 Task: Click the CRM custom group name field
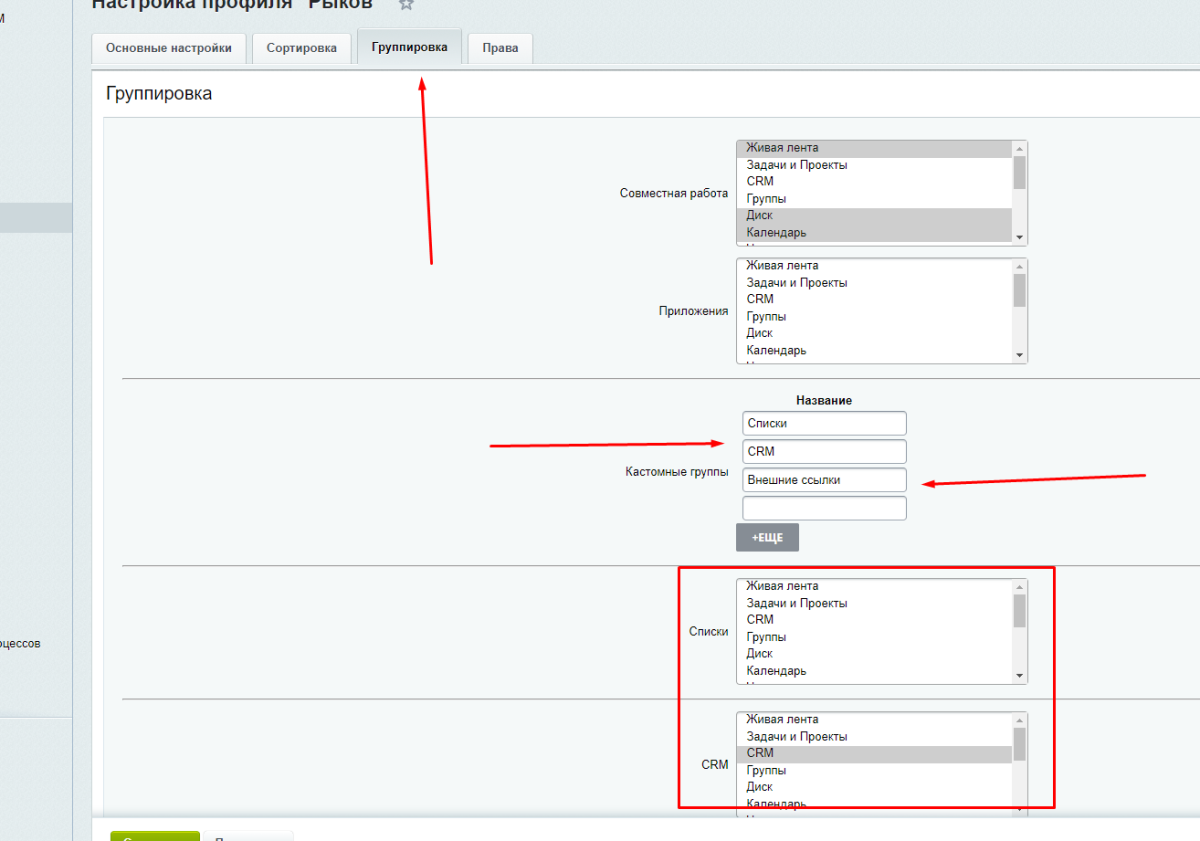coord(824,452)
